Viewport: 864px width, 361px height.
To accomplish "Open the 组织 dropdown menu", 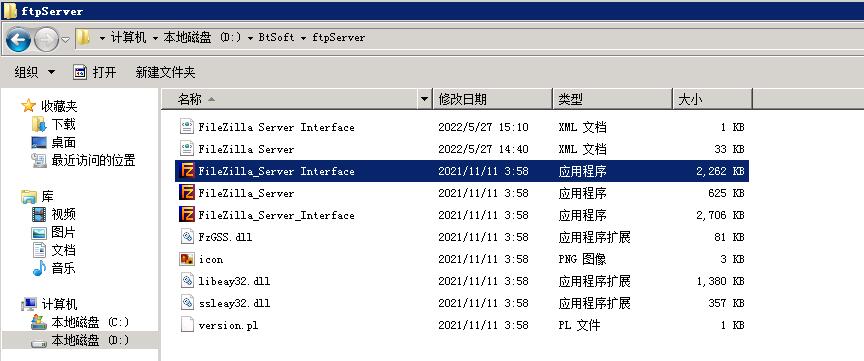I will (x=34, y=72).
